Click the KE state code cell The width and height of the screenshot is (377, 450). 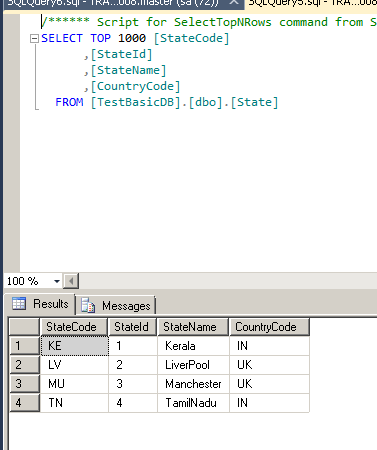coord(74,346)
